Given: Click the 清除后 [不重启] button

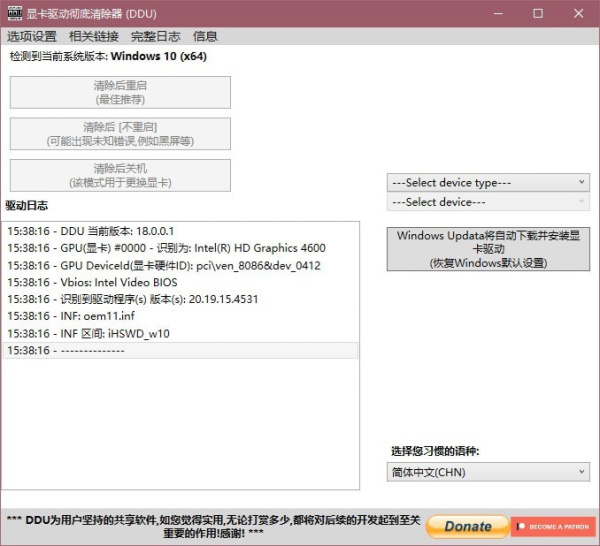Looking at the screenshot, I should tap(120, 134).
